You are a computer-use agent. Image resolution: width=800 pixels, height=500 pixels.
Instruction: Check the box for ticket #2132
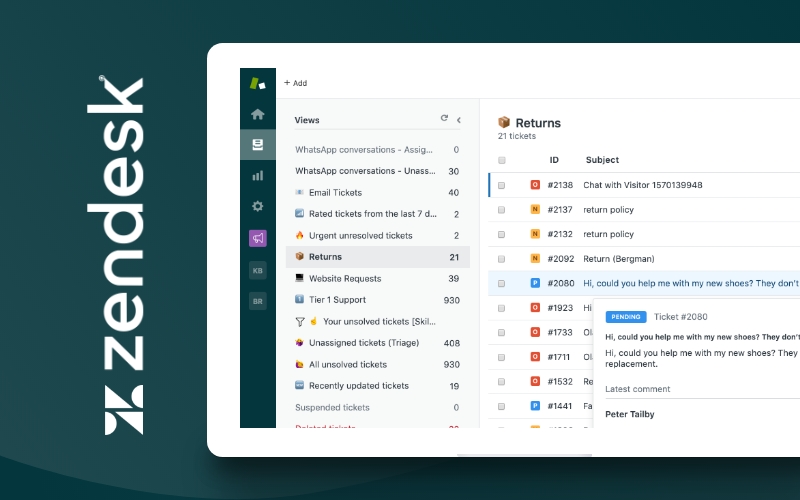[x=502, y=234]
